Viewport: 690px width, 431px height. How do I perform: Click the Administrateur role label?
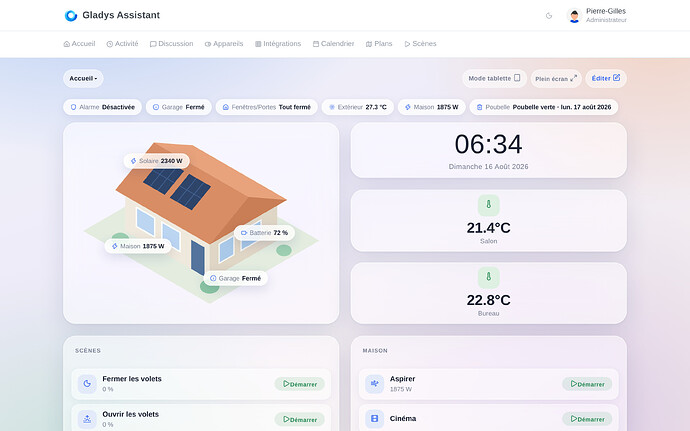pyautogui.click(x=606, y=20)
